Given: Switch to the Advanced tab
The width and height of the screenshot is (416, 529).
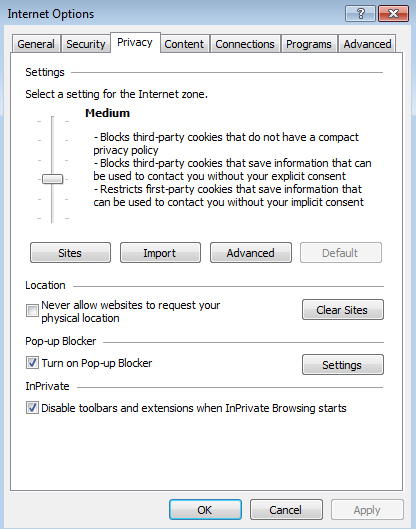Looking at the screenshot, I should [x=367, y=44].
